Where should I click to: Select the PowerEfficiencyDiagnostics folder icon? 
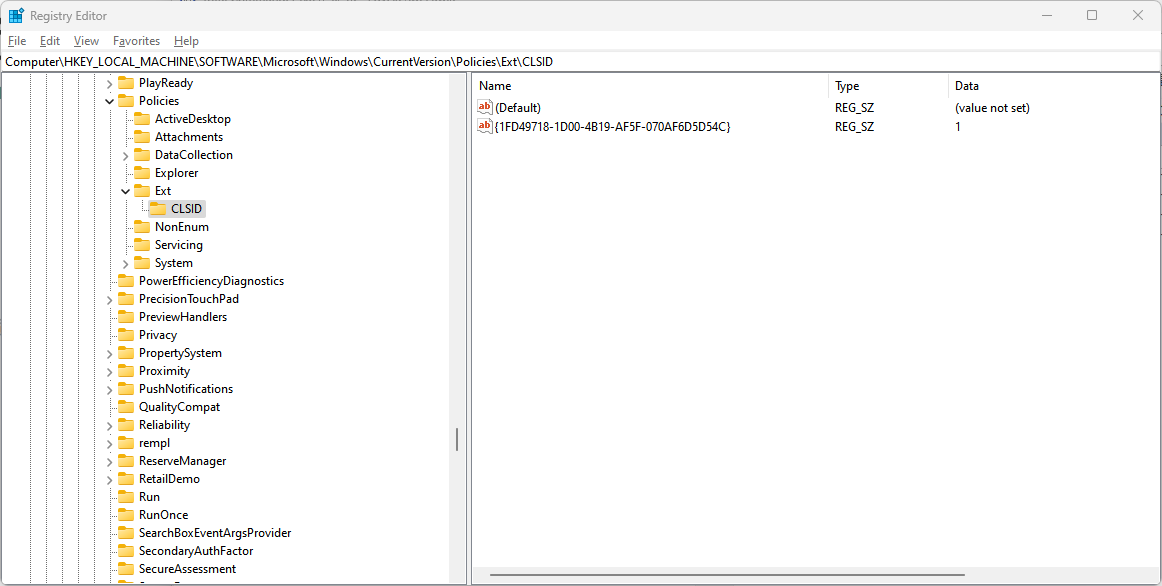(126, 281)
